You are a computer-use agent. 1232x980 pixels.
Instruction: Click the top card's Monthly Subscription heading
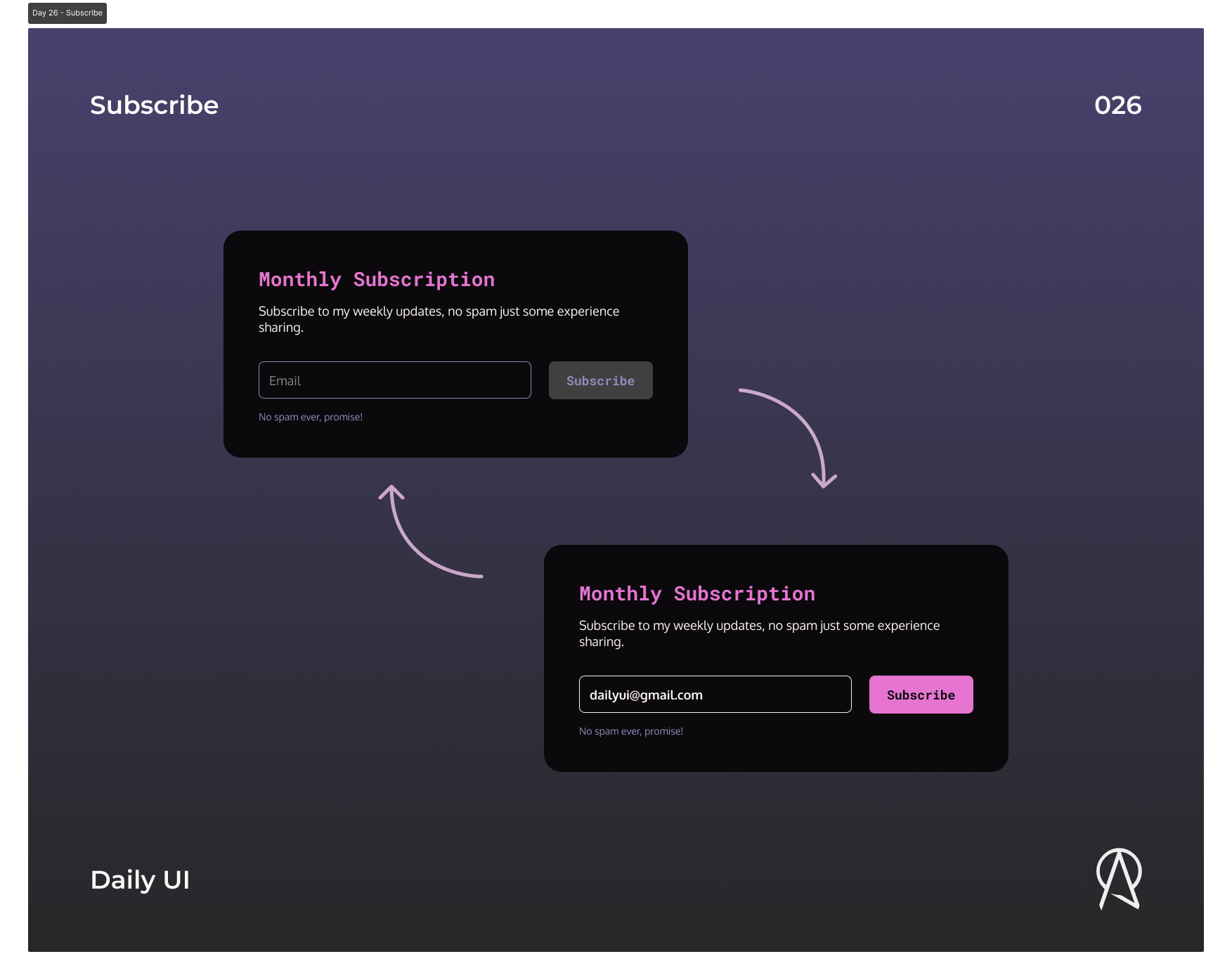376,279
